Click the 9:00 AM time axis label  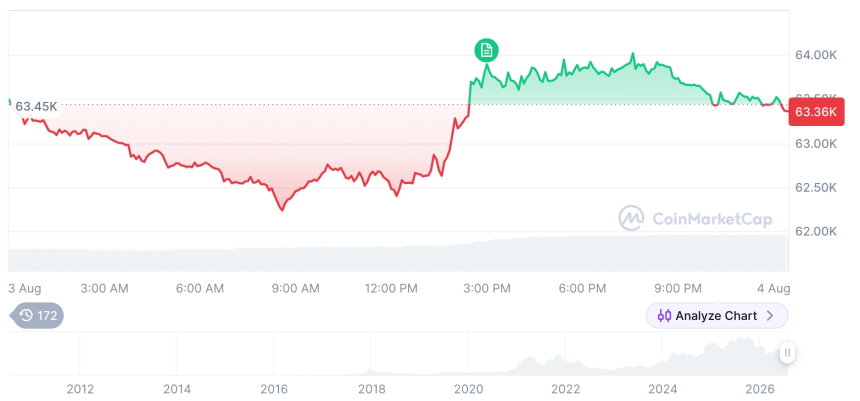click(x=296, y=288)
